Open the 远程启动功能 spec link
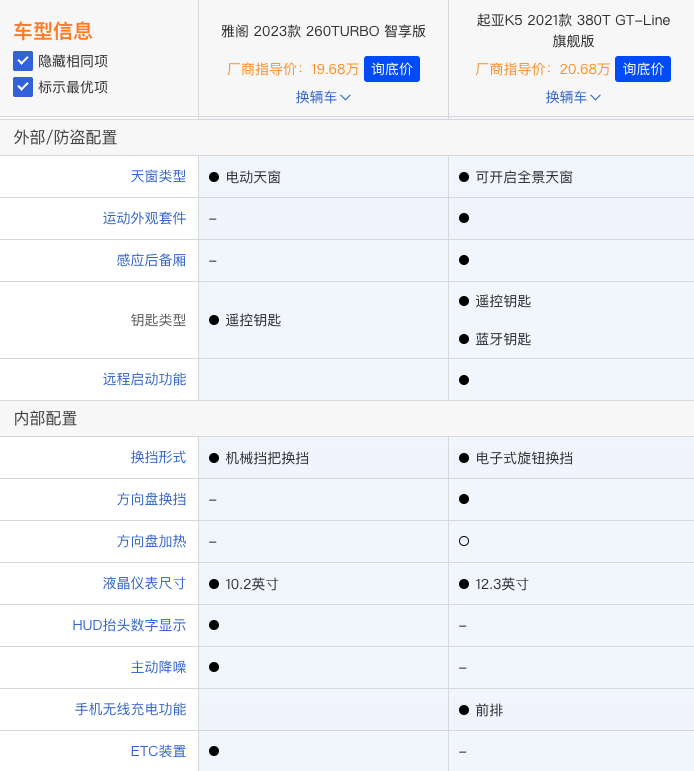The image size is (694, 771). pos(144,379)
